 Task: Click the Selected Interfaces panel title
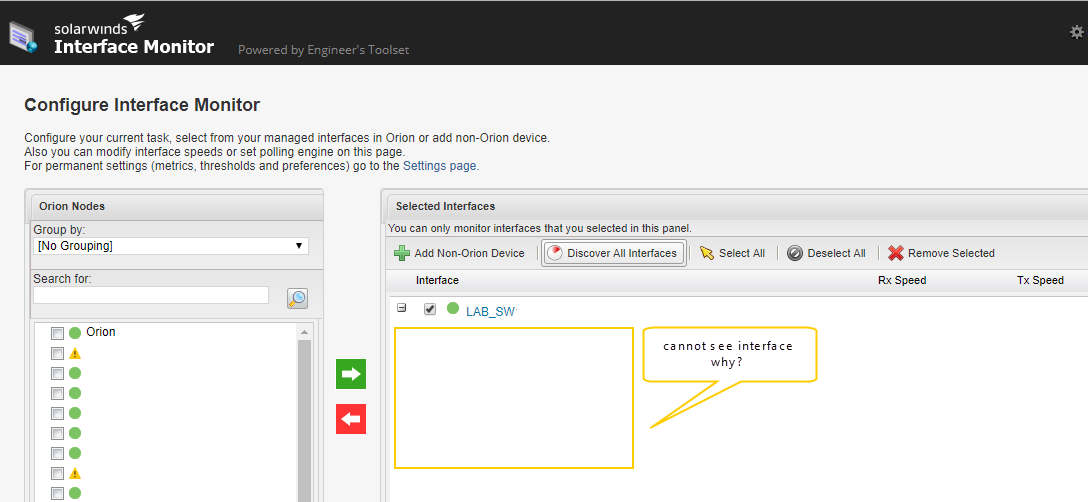(x=445, y=206)
